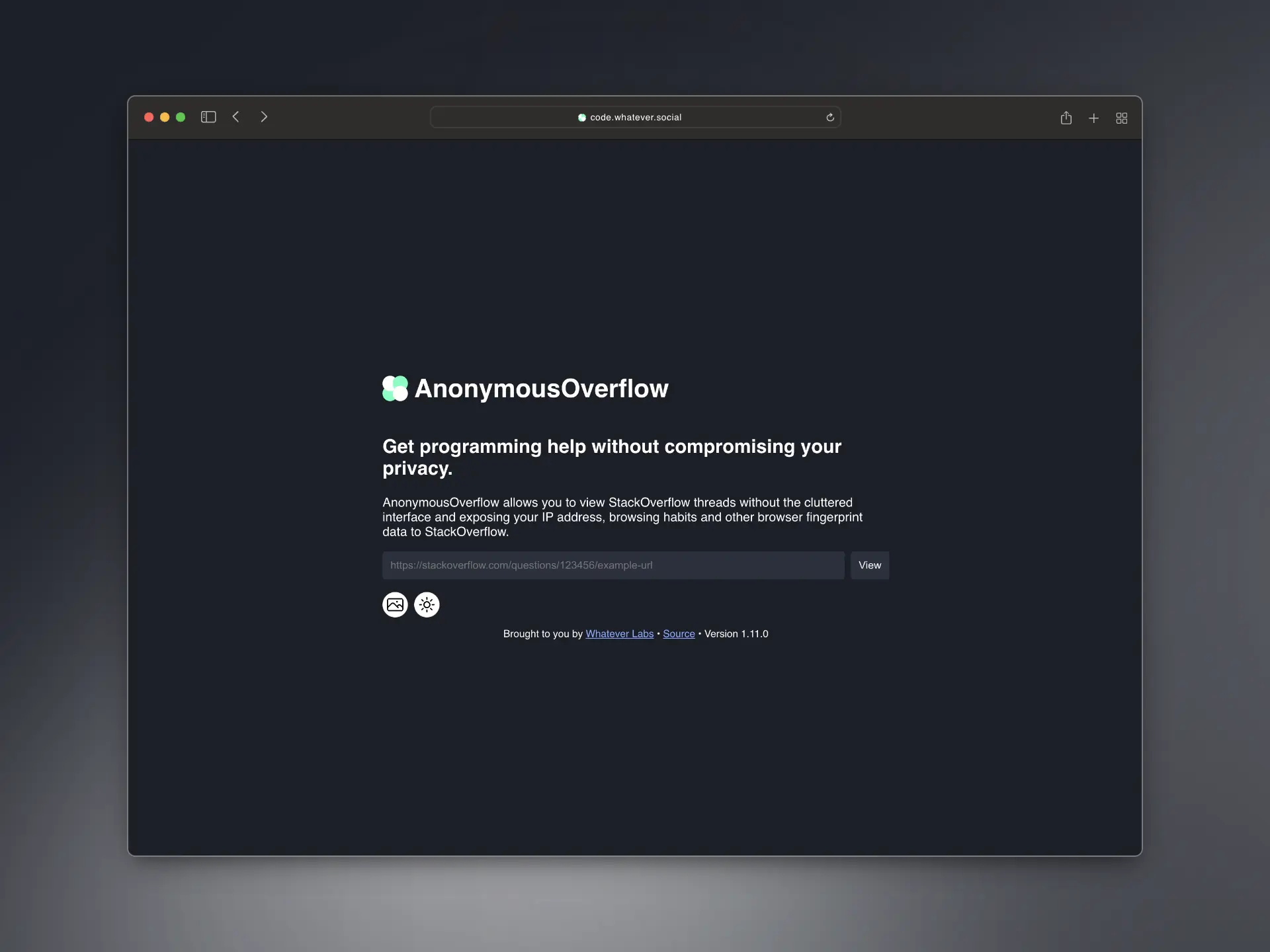Toggle the Safari sidebar panel
This screenshot has width=1270, height=952.
pos(208,117)
